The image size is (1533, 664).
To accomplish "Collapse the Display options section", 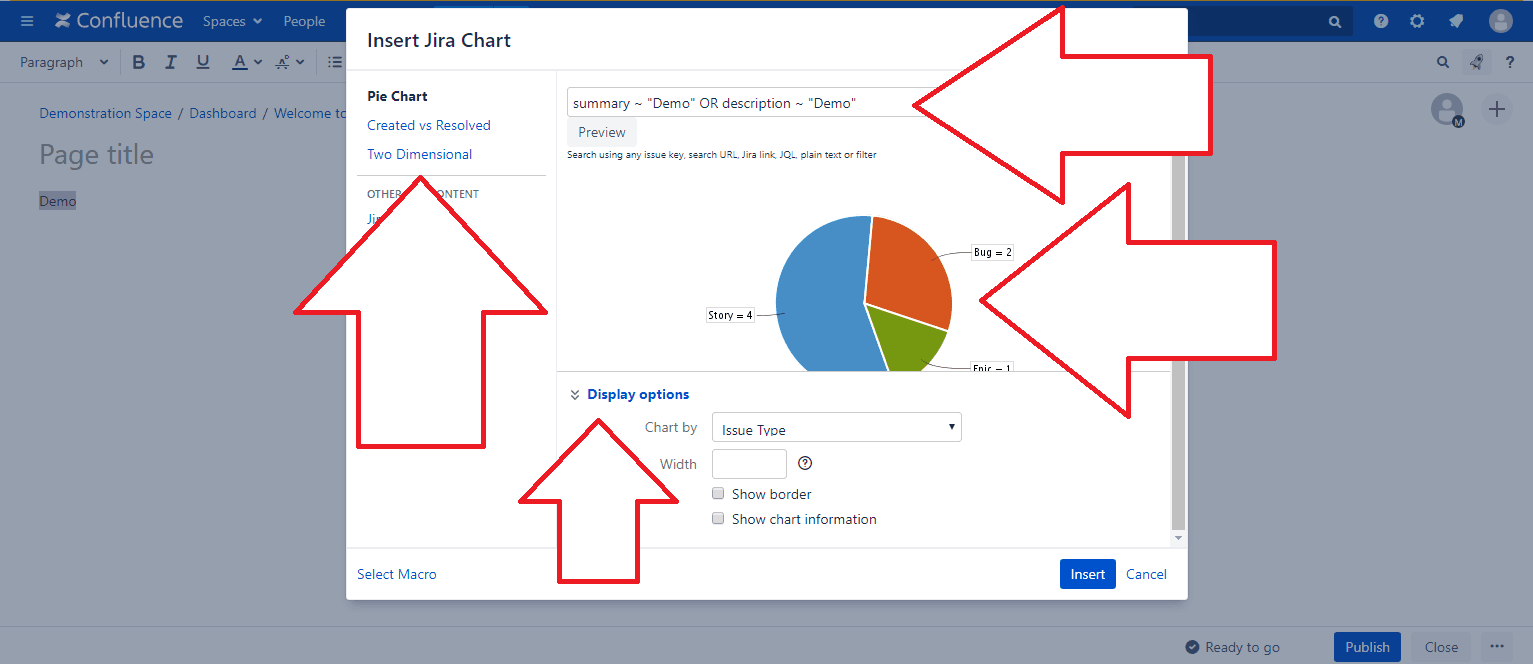I will pos(575,394).
